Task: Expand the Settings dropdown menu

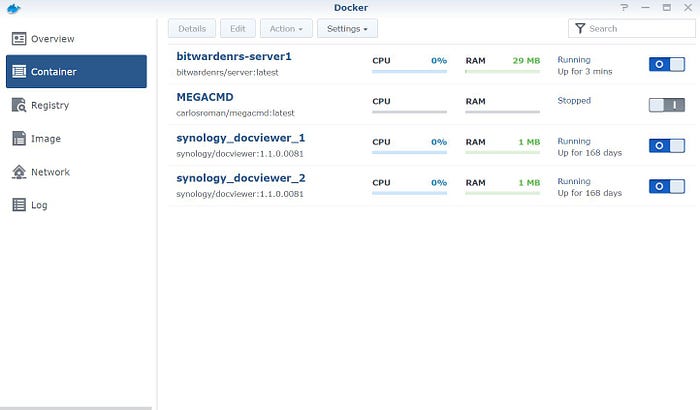Action: pos(347,29)
